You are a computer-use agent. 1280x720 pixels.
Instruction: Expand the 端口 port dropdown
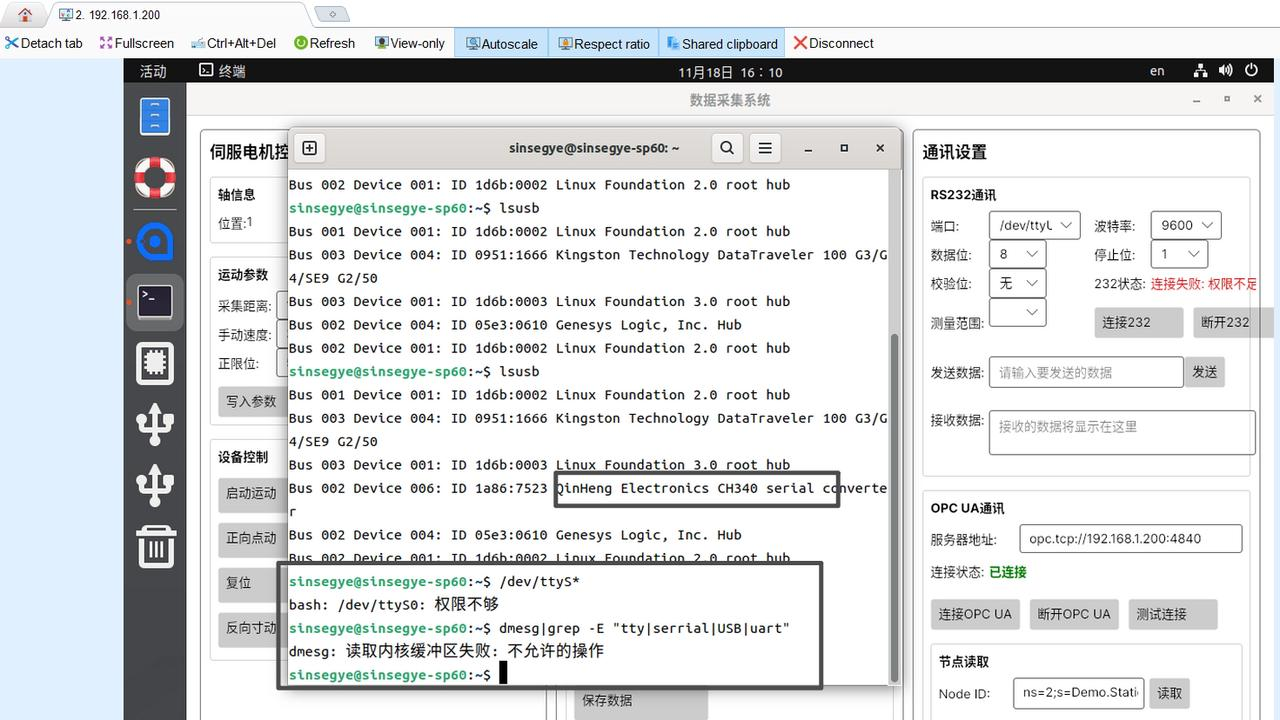(1034, 225)
